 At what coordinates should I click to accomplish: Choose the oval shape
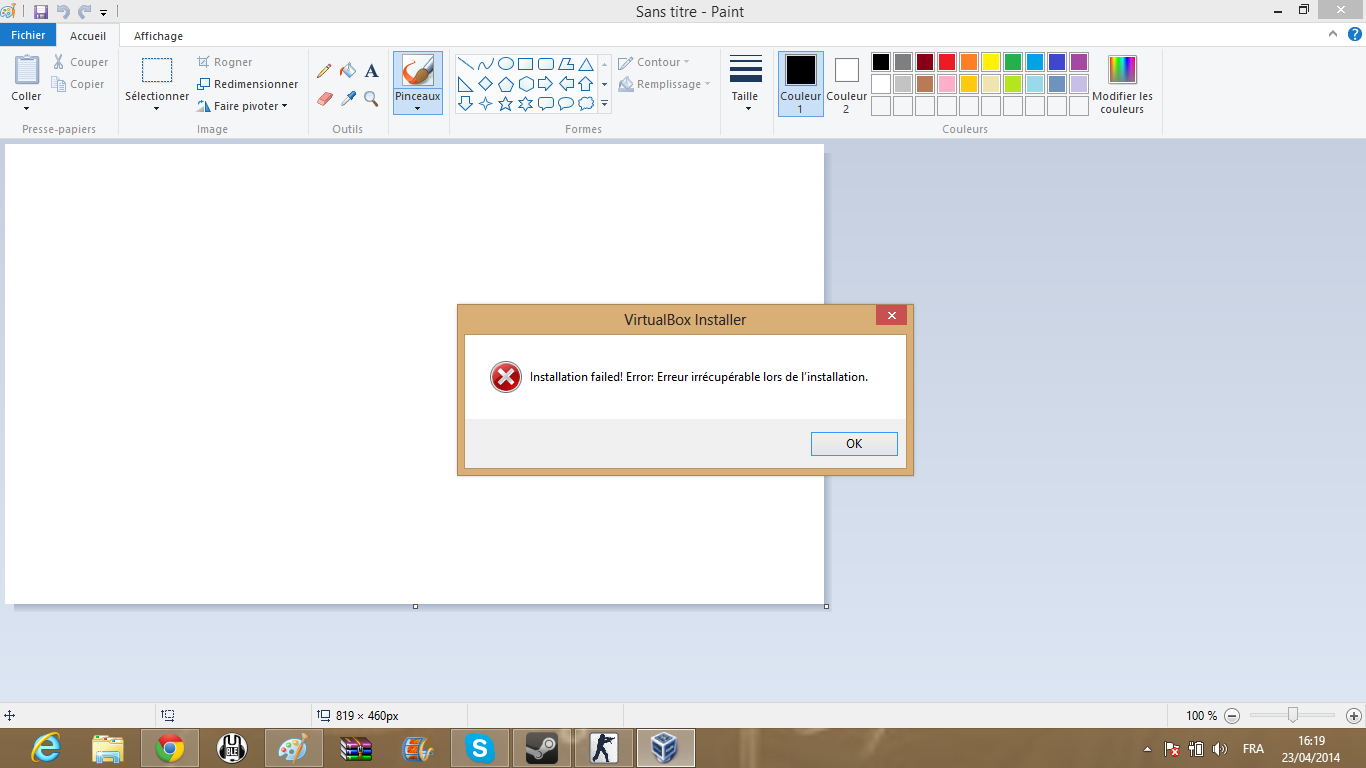click(506, 64)
